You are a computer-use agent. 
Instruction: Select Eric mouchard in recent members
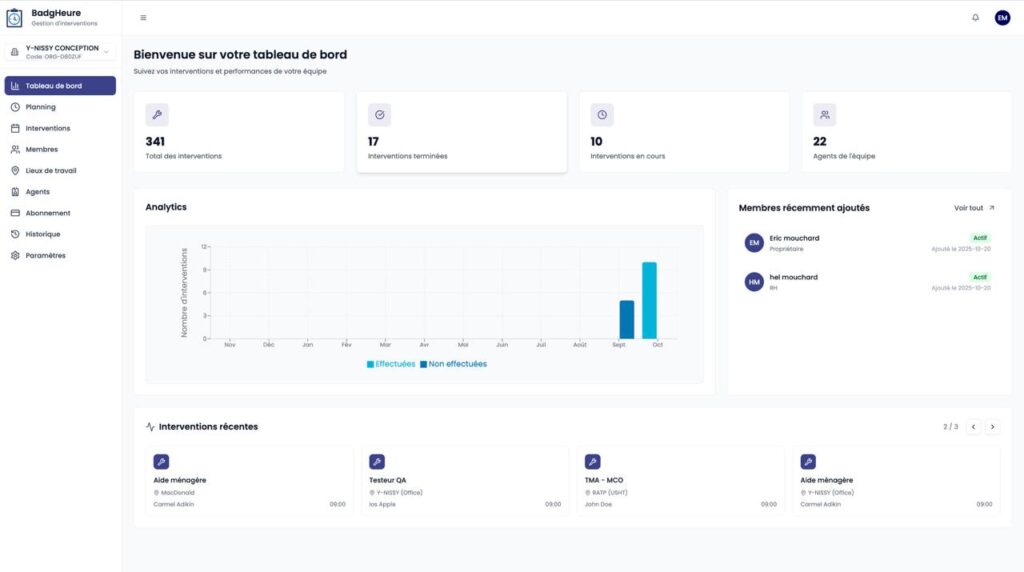(794, 238)
